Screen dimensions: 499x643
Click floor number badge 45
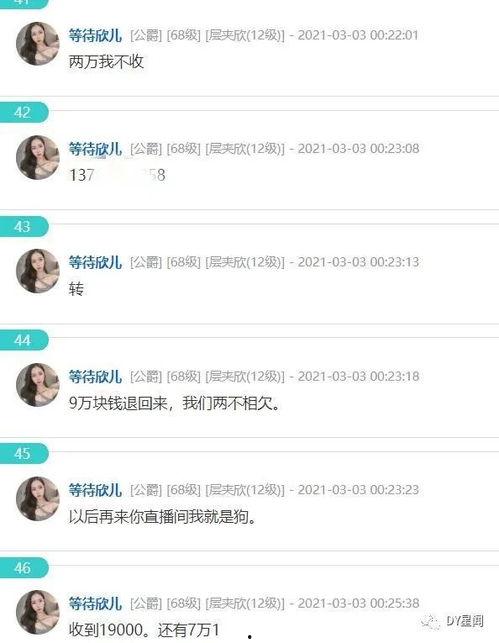coord(24,454)
